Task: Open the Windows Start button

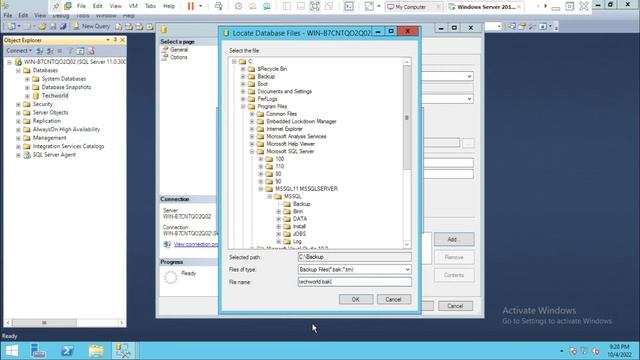Action: click(12, 351)
